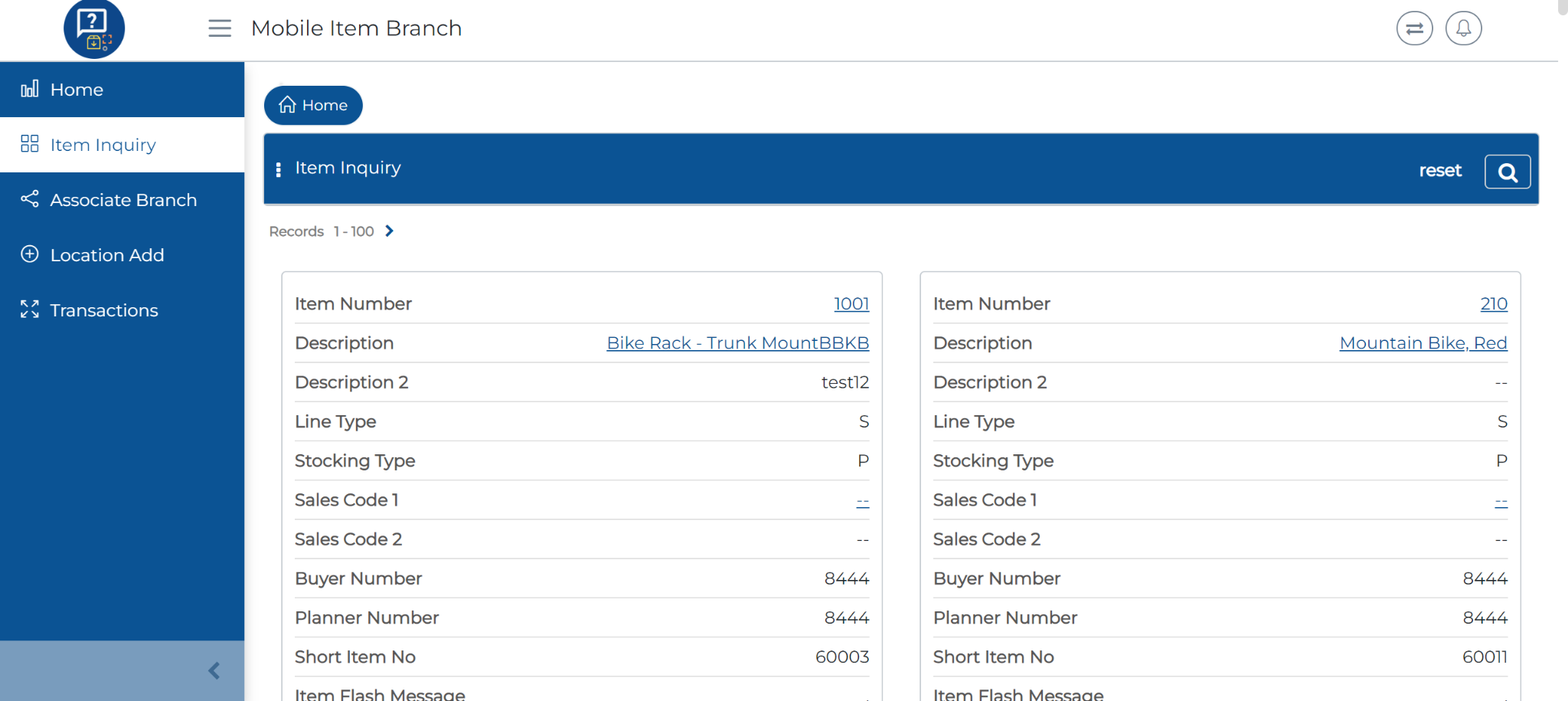Toggle the hamburger menu icon

click(x=220, y=28)
